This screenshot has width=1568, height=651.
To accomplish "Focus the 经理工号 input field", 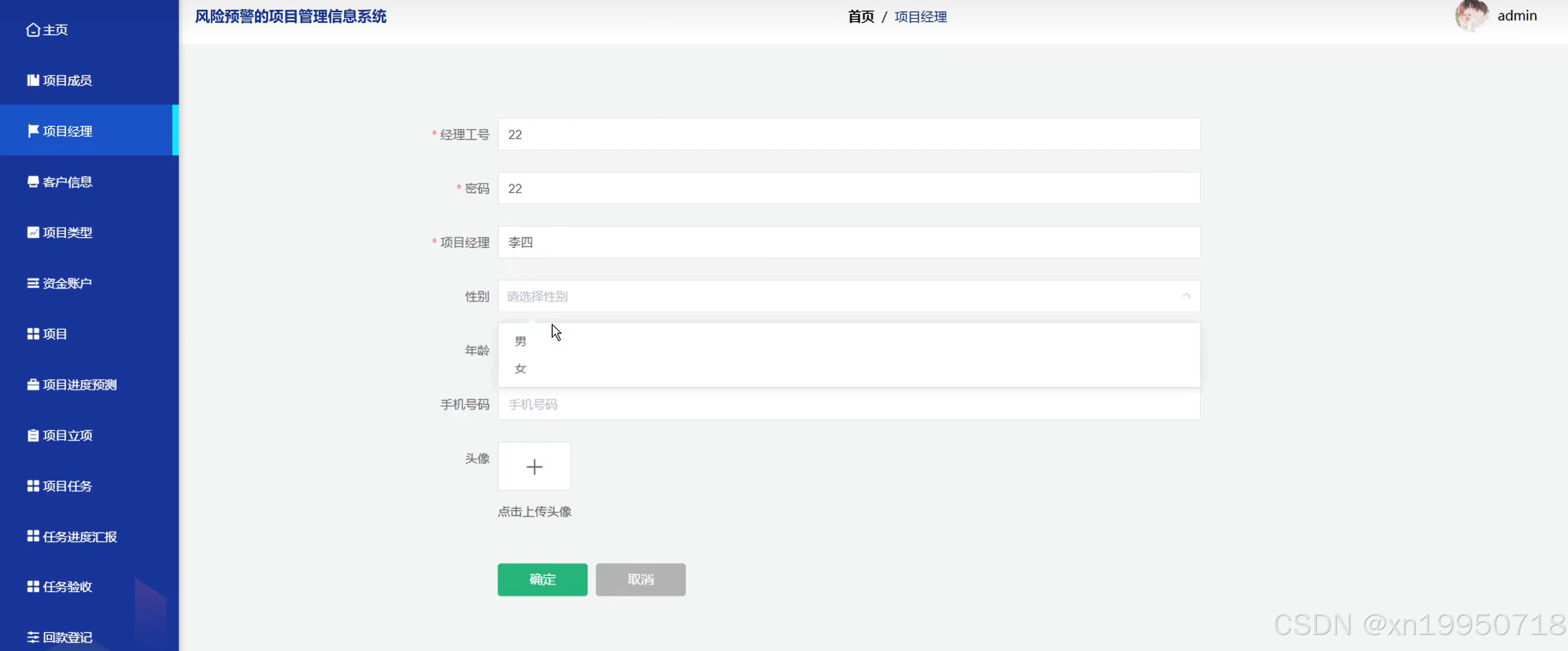I will tap(848, 134).
